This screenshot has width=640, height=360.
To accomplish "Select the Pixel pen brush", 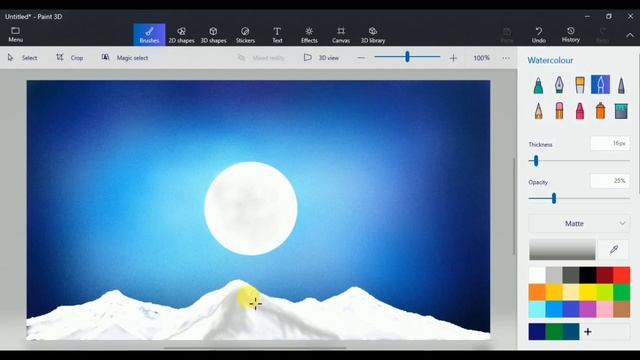I will point(621,85).
